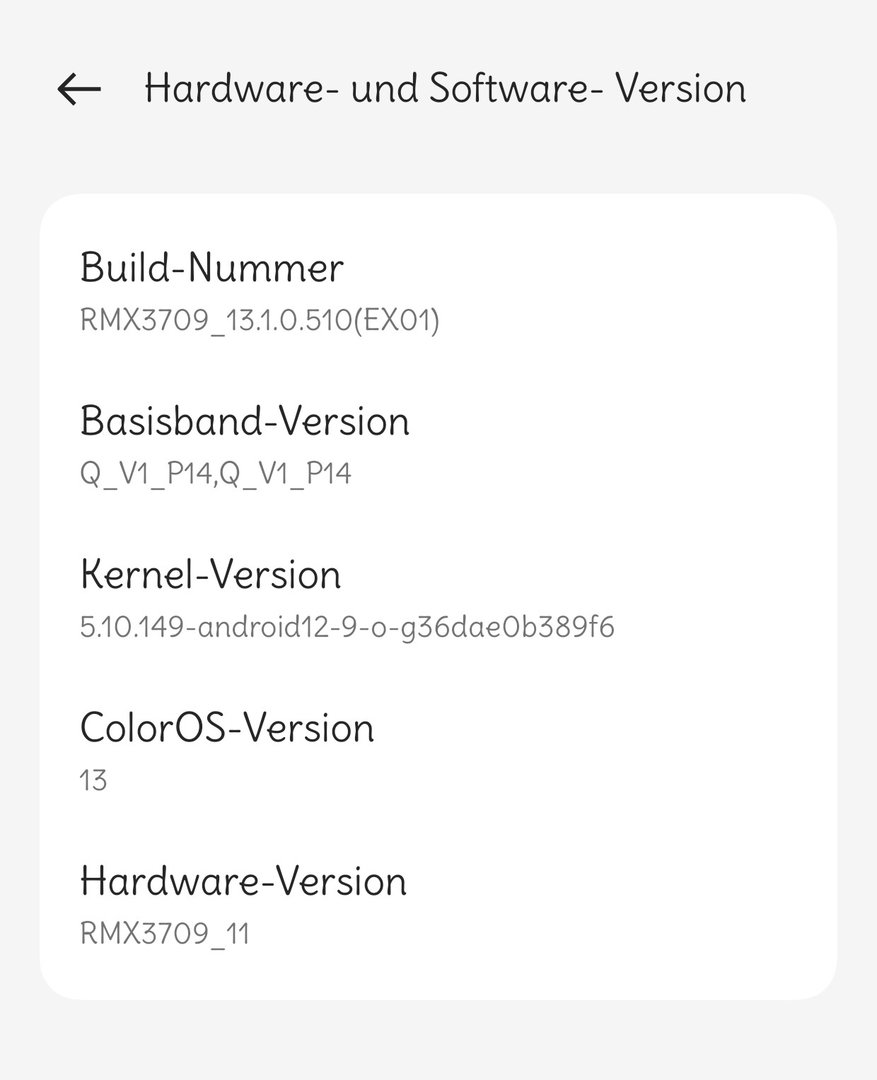Select the RMX3709_13.1.0.510(EX01) build string
This screenshot has height=1080, width=877.
click(259, 321)
